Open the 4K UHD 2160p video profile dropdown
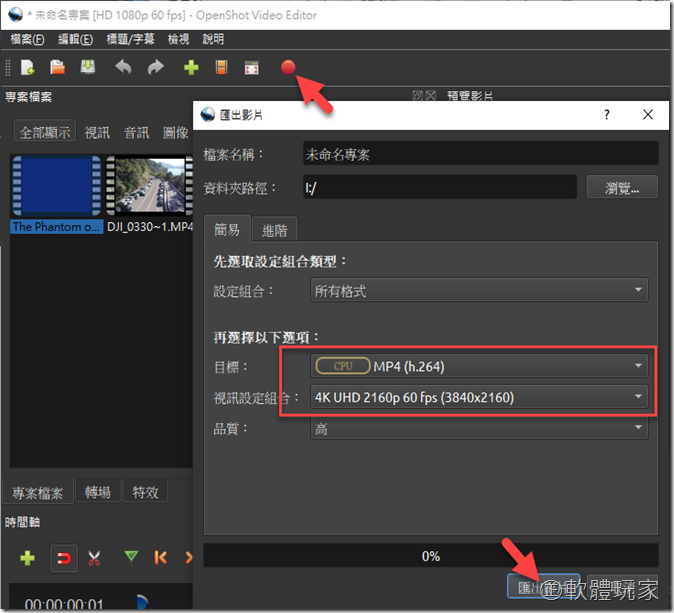 tap(479, 397)
